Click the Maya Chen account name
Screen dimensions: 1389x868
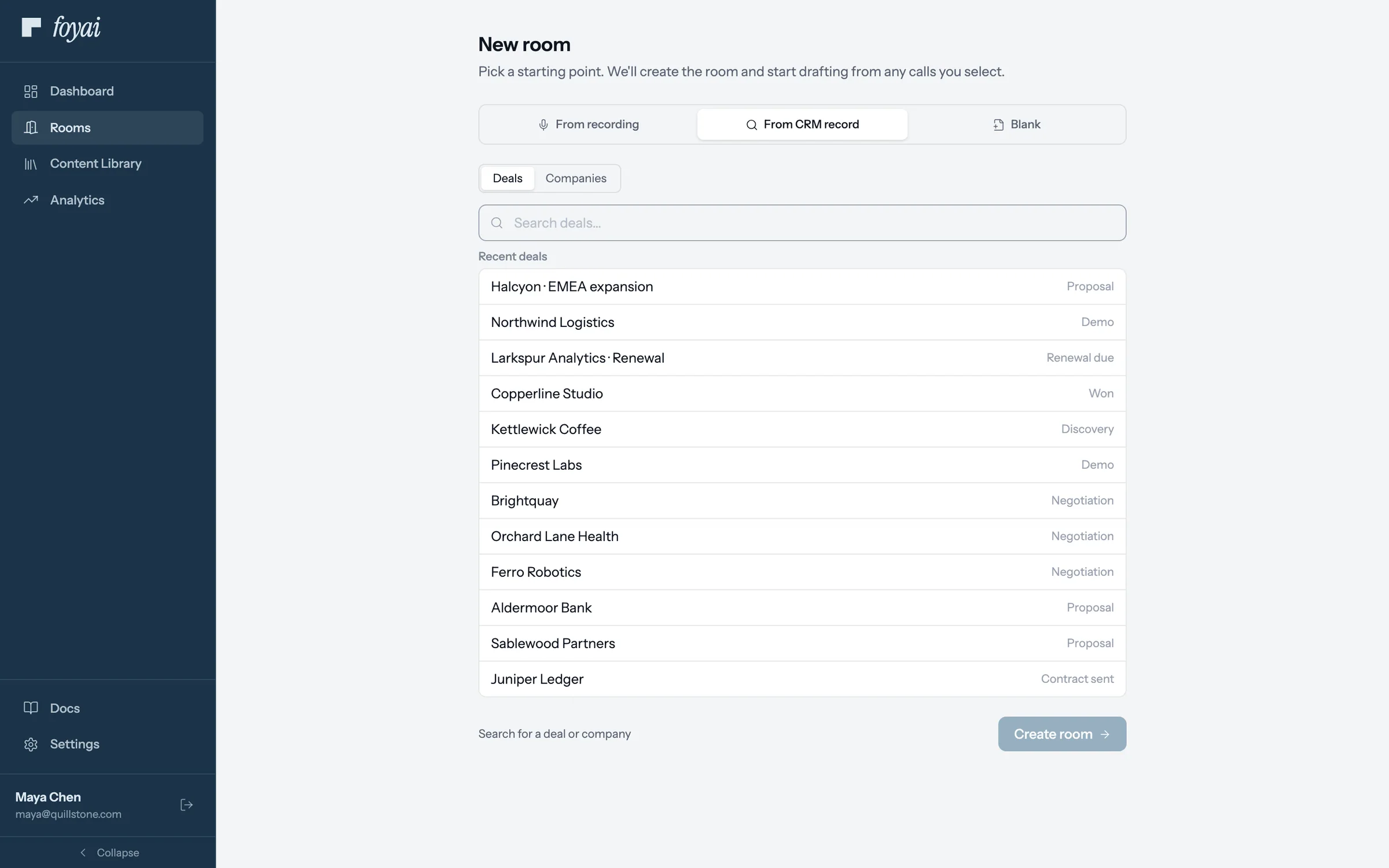(48, 797)
